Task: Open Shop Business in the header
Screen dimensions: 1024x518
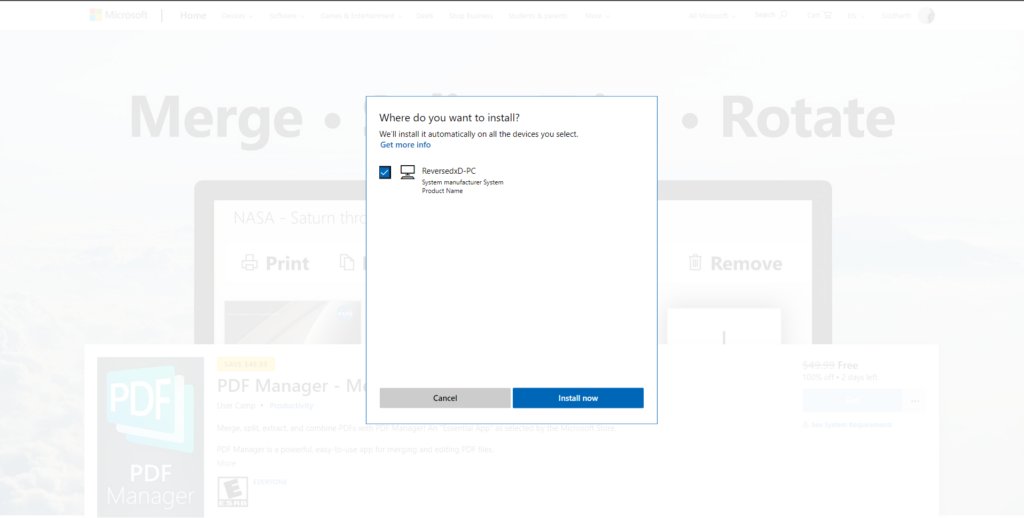Action: (x=470, y=16)
